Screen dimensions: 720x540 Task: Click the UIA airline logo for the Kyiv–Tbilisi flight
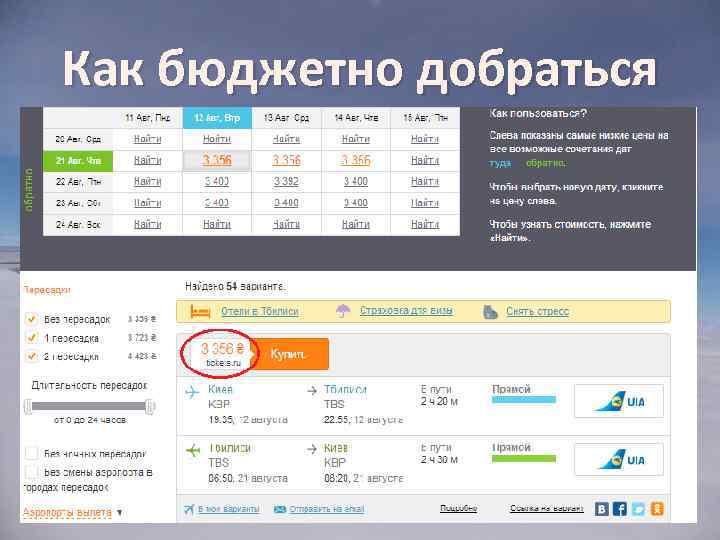coord(619,401)
